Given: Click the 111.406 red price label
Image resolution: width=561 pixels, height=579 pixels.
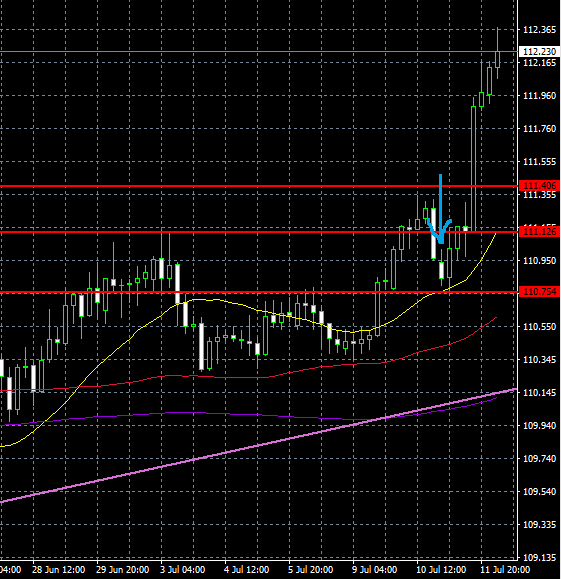Looking at the screenshot, I should 540,185.
